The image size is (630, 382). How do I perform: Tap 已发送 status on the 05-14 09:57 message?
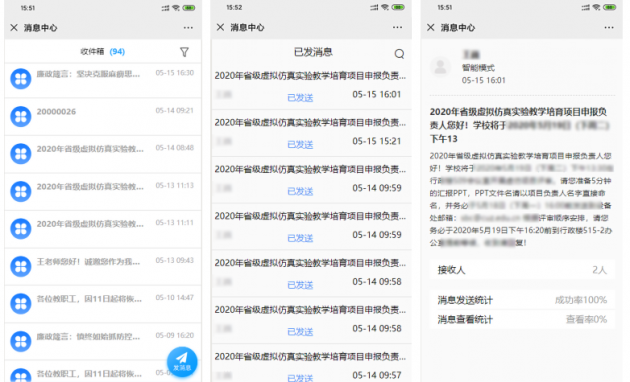(x=300, y=378)
